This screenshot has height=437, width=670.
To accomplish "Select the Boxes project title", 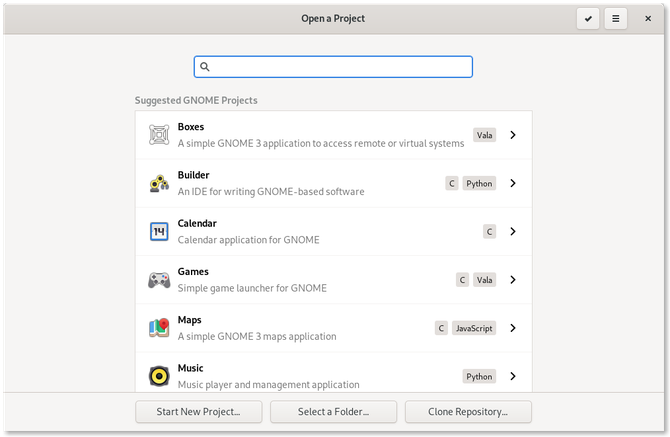I will pyautogui.click(x=191, y=127).
